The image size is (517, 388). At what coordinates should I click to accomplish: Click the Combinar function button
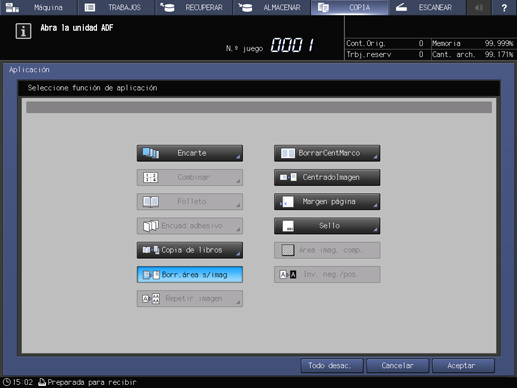pyautogui.click(x=190, y=177)
